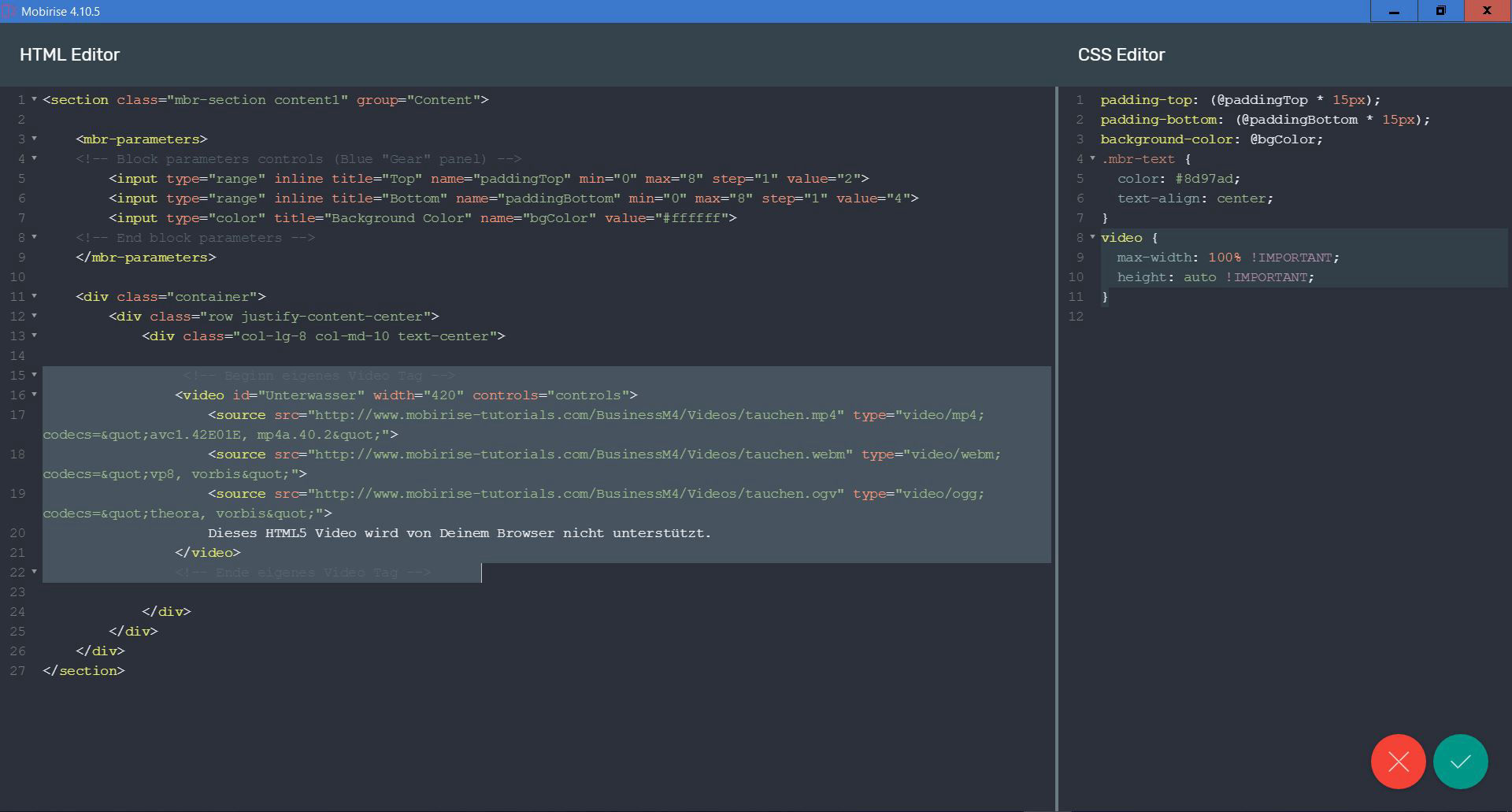This screenshot has width=1512, height=812.
Task: Toggle fold arrow on HTML comment line 4
Action: pos(34,158)
